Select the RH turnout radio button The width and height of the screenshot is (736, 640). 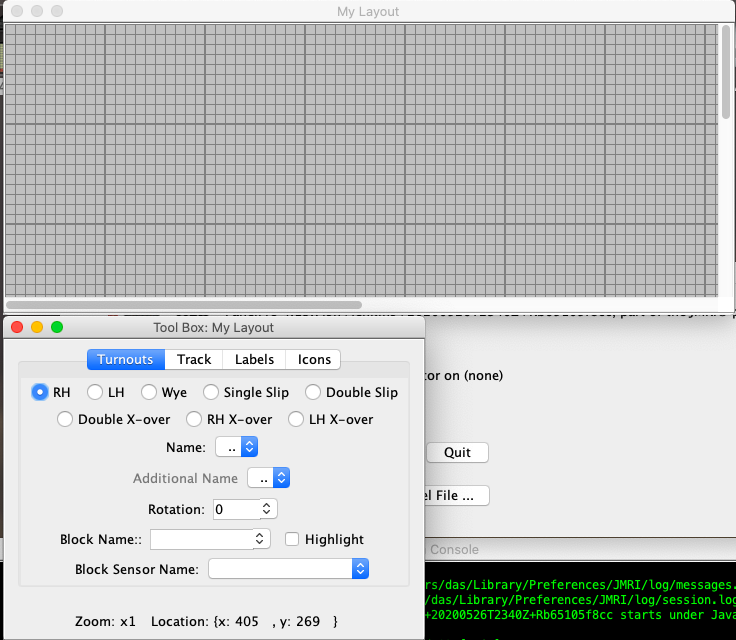tap(40, 392)
